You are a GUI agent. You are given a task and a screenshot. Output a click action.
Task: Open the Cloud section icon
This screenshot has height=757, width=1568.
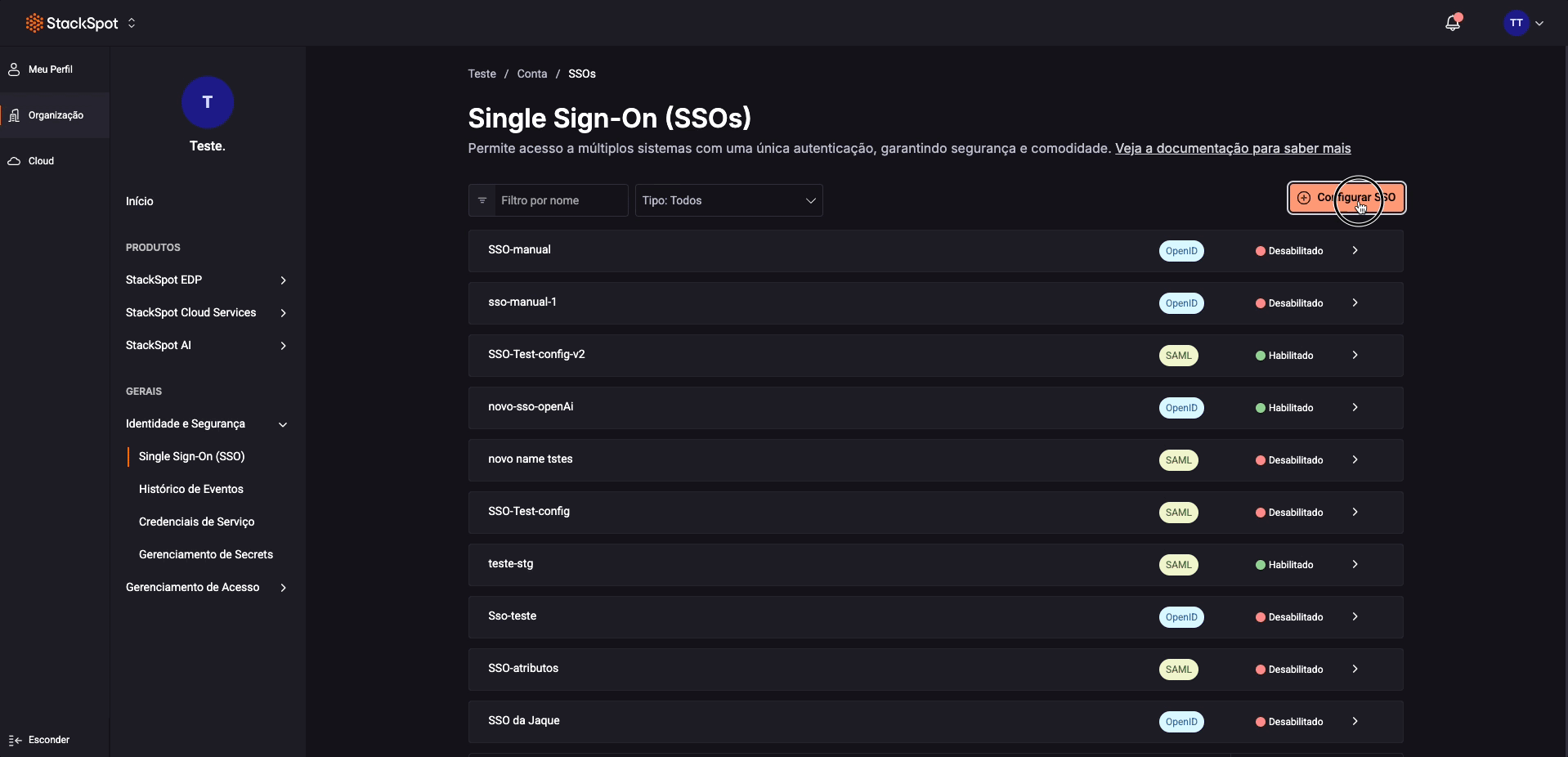15,161
